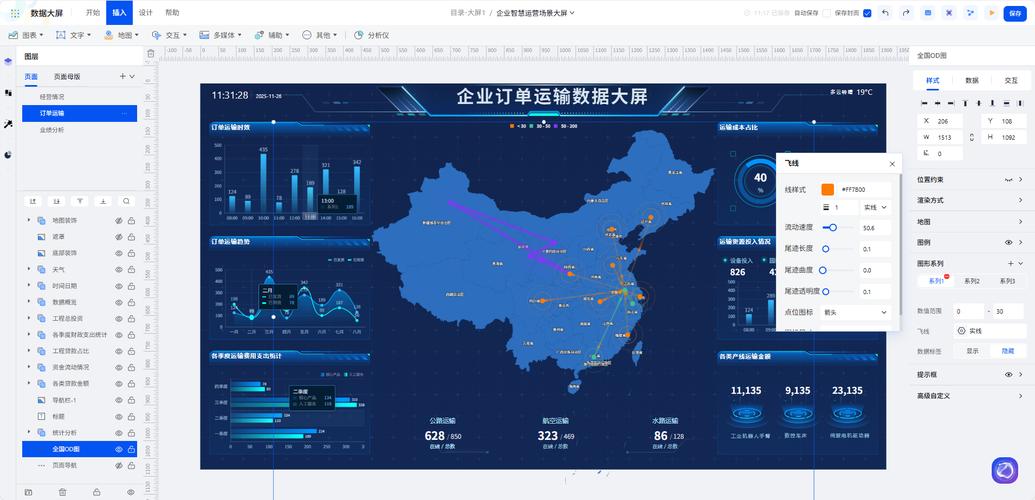The image size is (1035, 500).
Task: Switch to the 页面母版 tab
Action: coord(67,77)
